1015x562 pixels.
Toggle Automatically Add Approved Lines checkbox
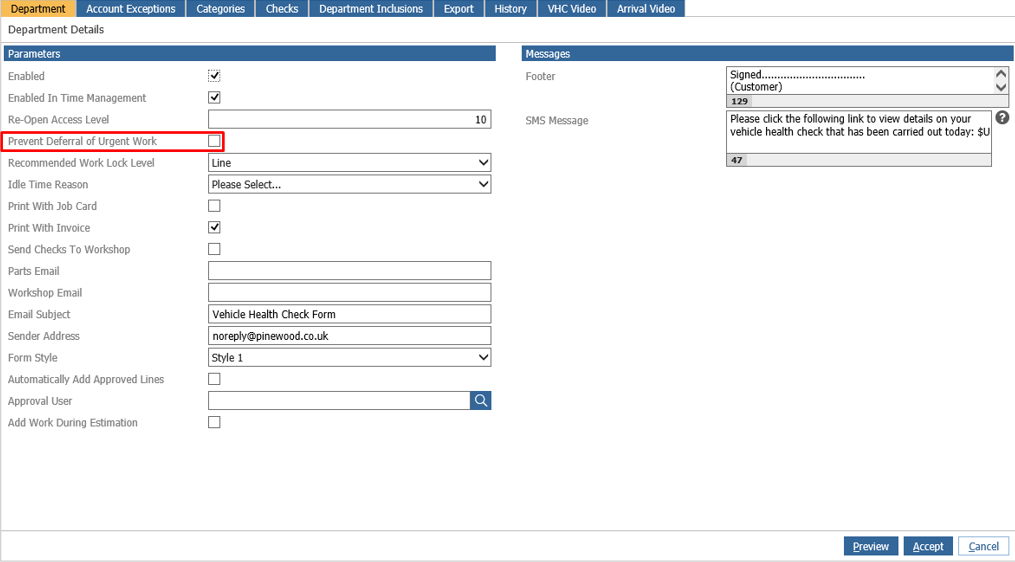pyautogui.click(x=214, y=379)
